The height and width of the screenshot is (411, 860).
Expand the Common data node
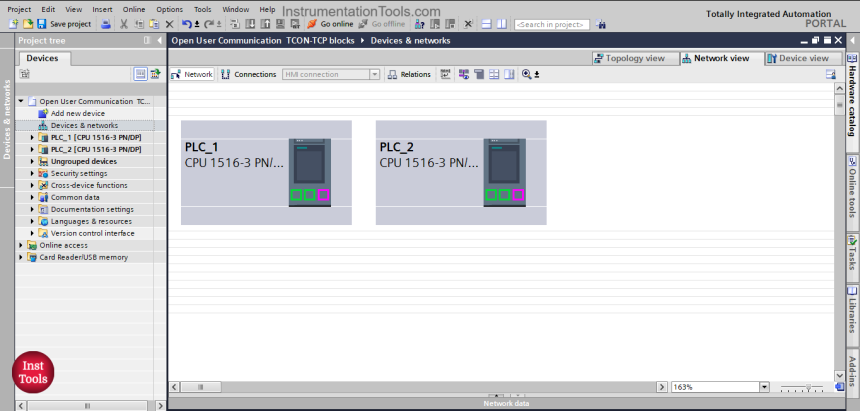click(32, 197)
